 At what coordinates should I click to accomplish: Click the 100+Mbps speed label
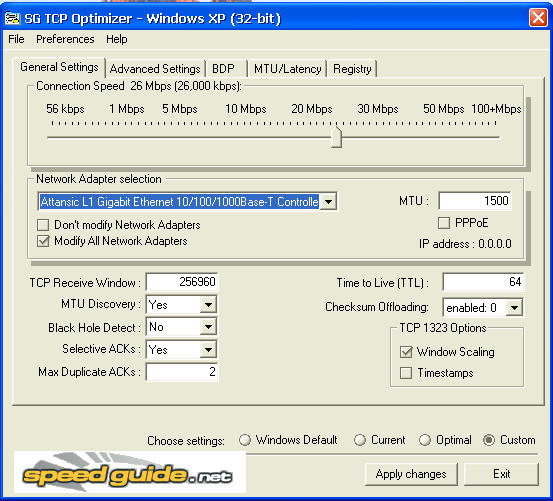click(496, 109)
